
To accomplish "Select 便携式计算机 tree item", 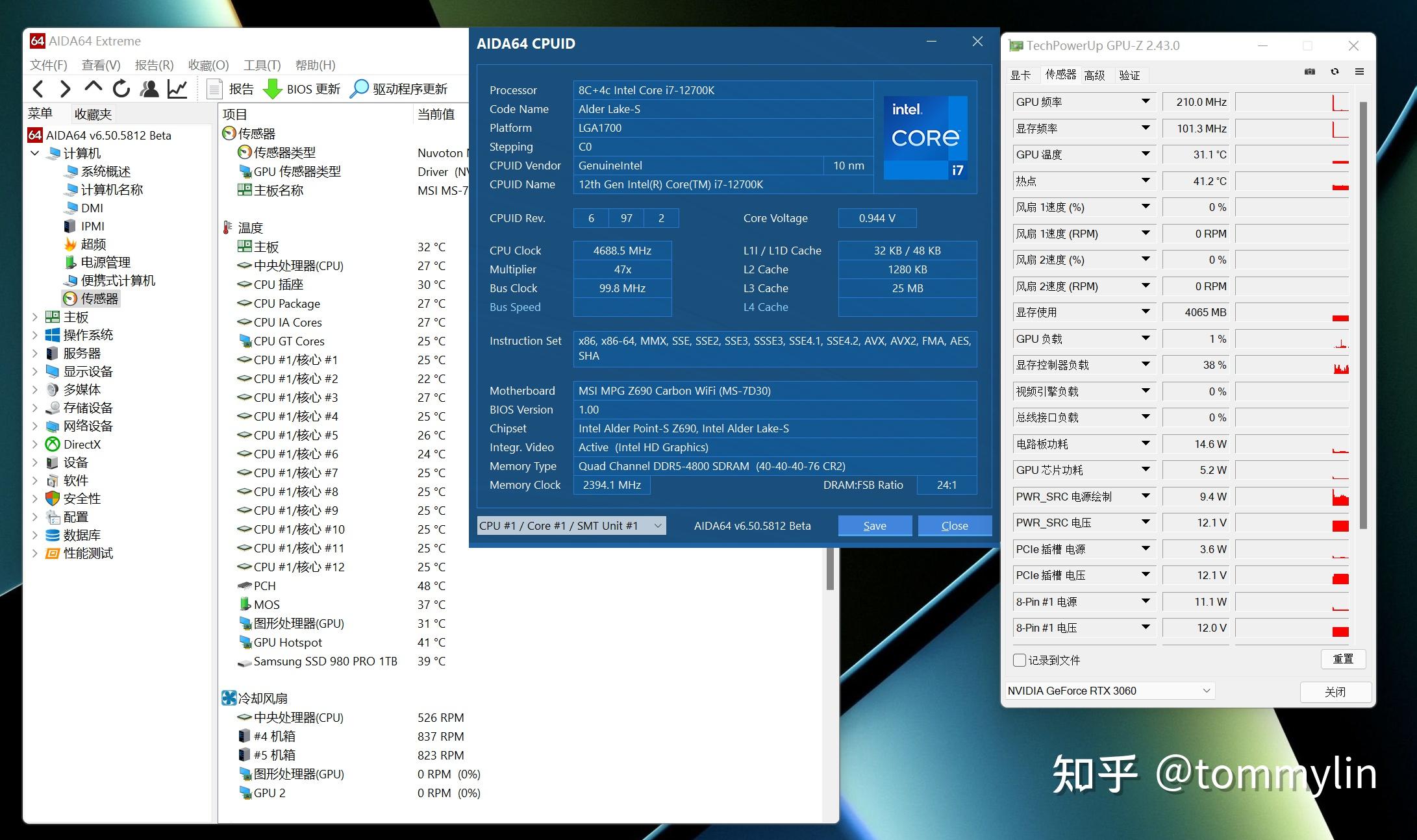I will pos(110,280).
